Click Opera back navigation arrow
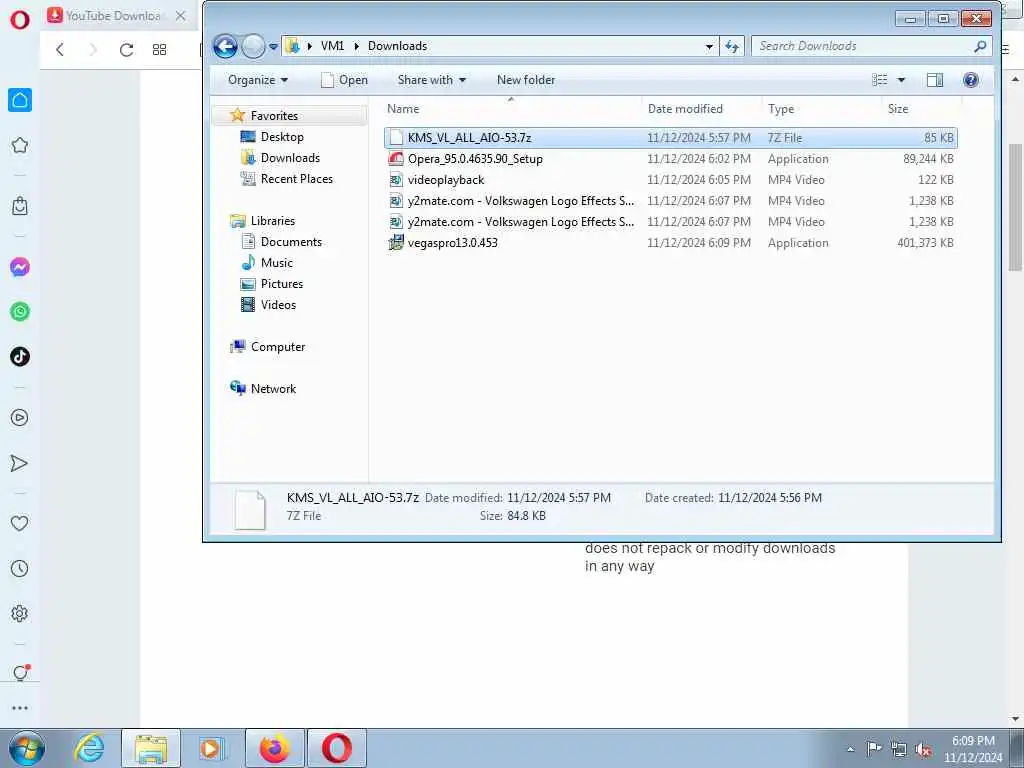The image size is (1024, 768). click(x=60, y=50)
